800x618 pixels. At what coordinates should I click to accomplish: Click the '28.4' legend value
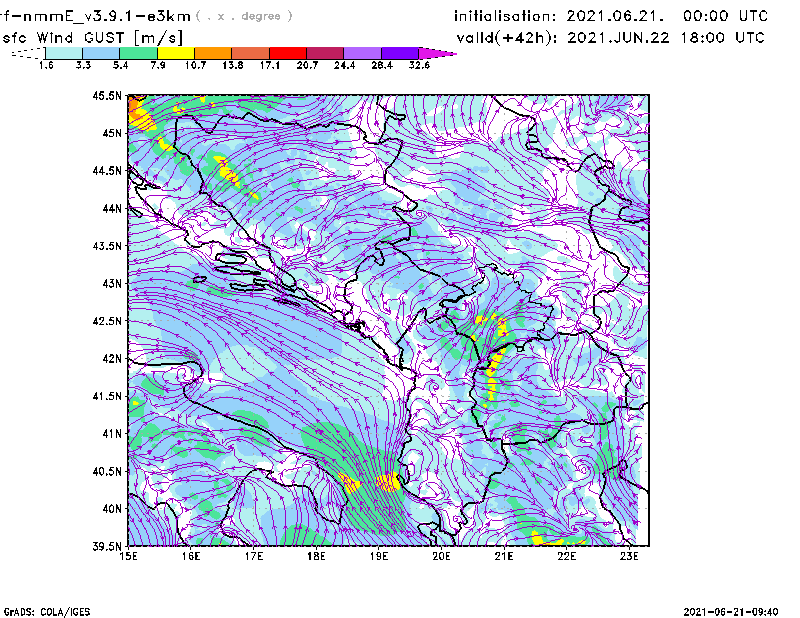point(382,65)
